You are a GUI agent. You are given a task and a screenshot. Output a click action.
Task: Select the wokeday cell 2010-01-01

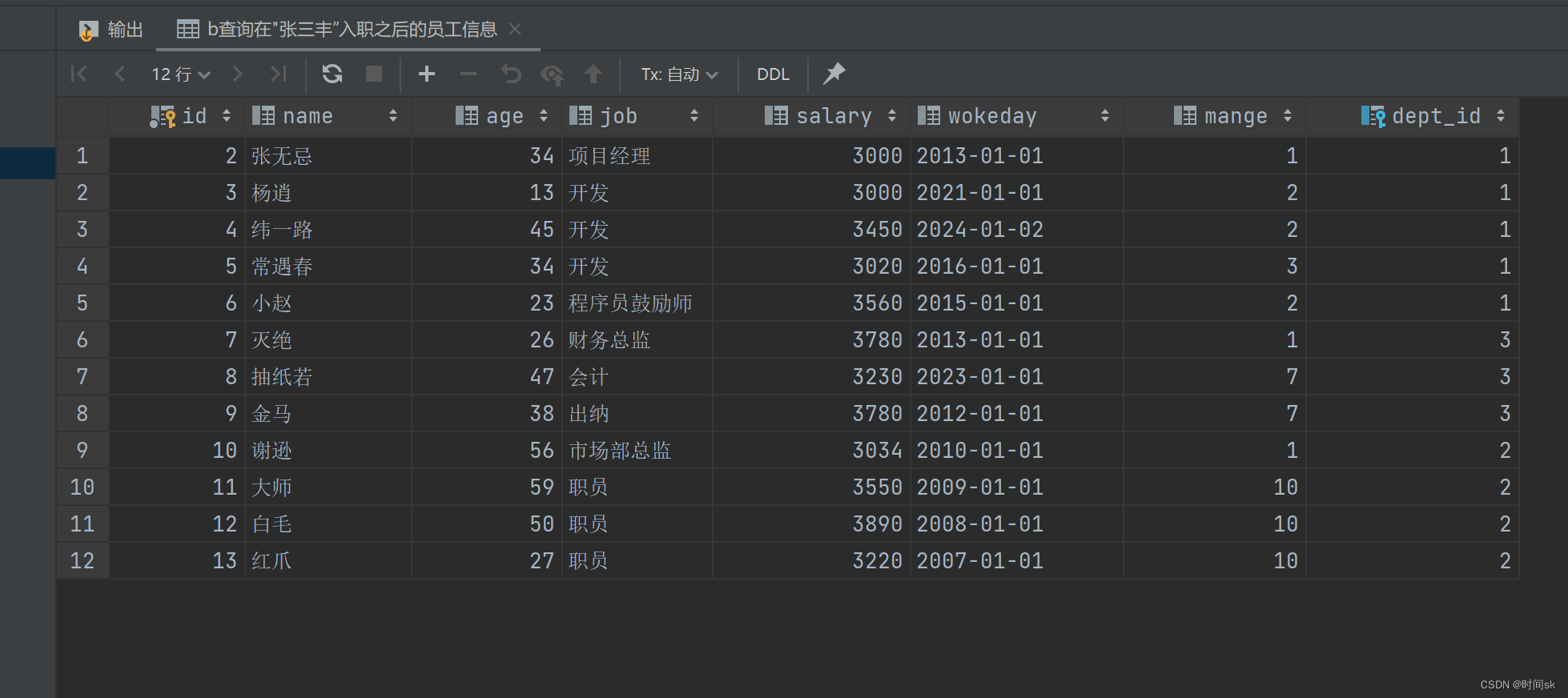click(x=1017, y=451)
